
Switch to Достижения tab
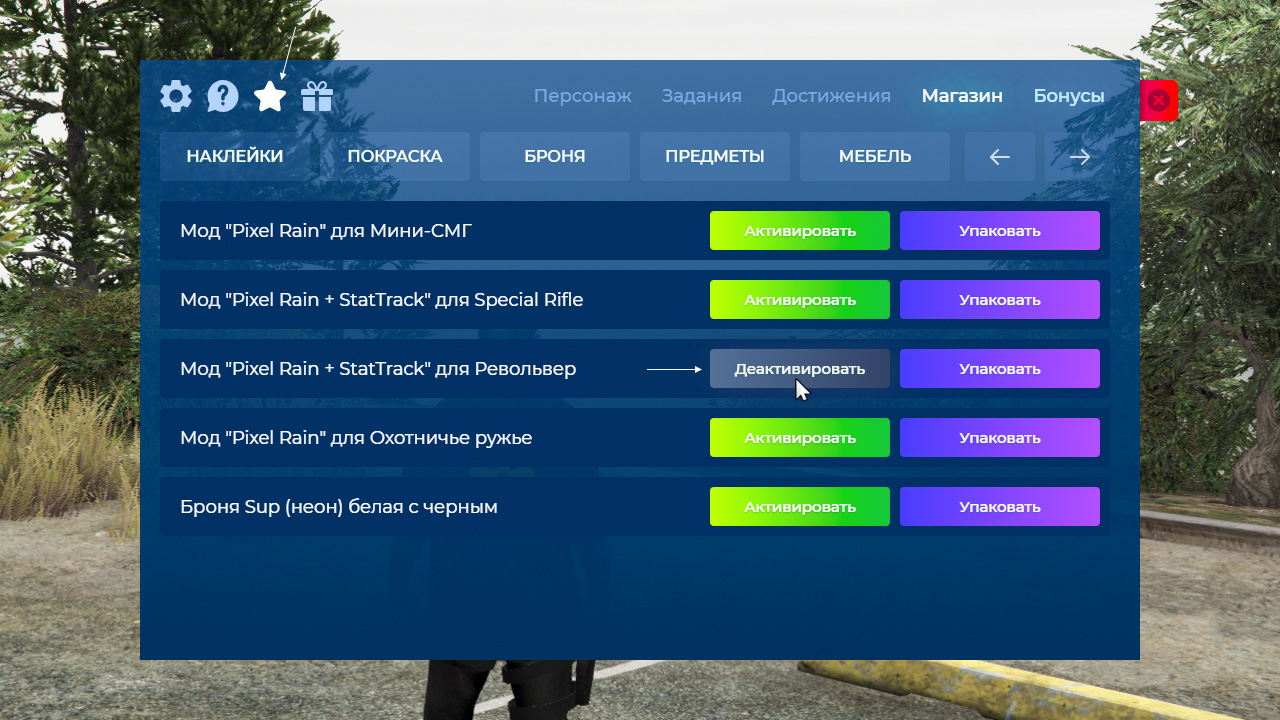pos(831,96)
